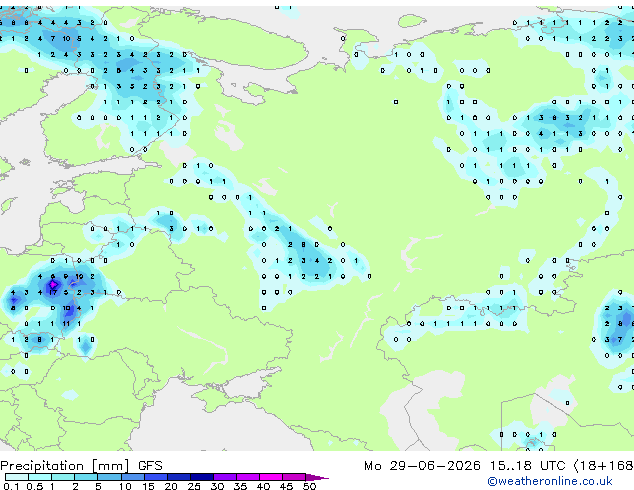Select the 2–5 mm legend color box

point(86,477)
